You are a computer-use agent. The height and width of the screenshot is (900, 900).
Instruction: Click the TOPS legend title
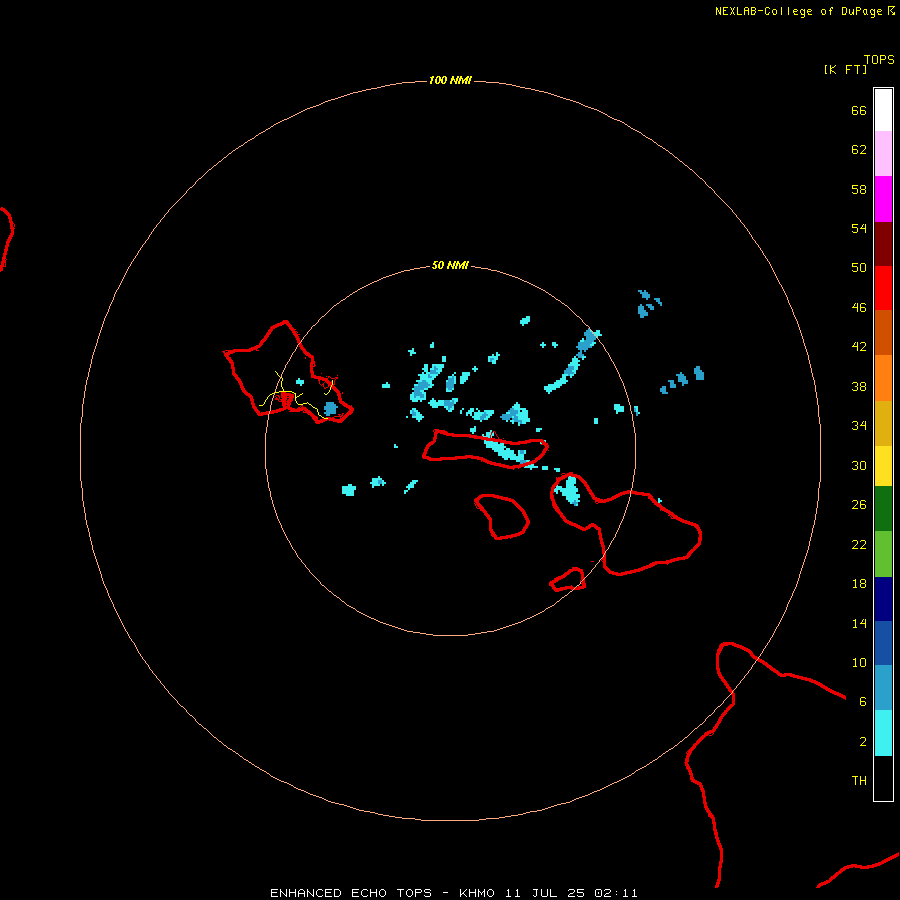pos(879,60)
